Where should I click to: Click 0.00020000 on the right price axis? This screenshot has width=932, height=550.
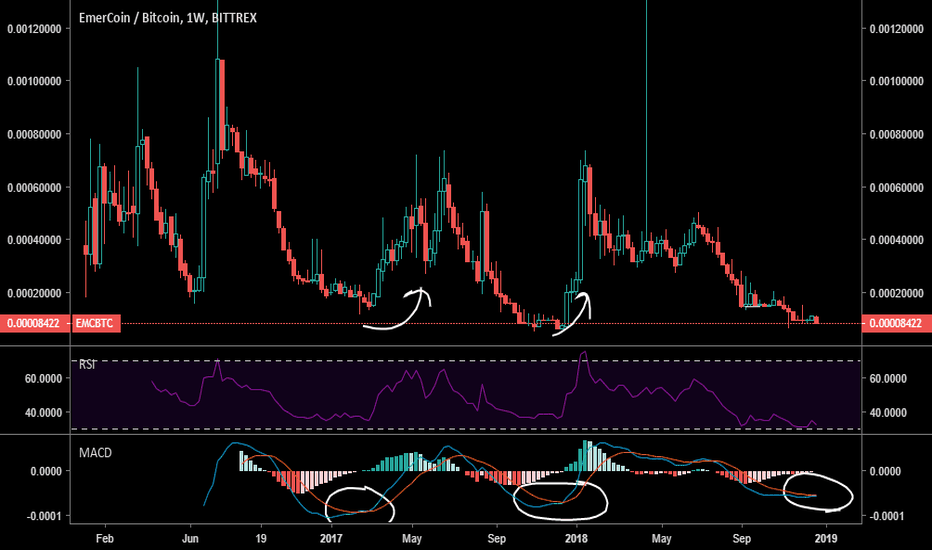(896, 293)
